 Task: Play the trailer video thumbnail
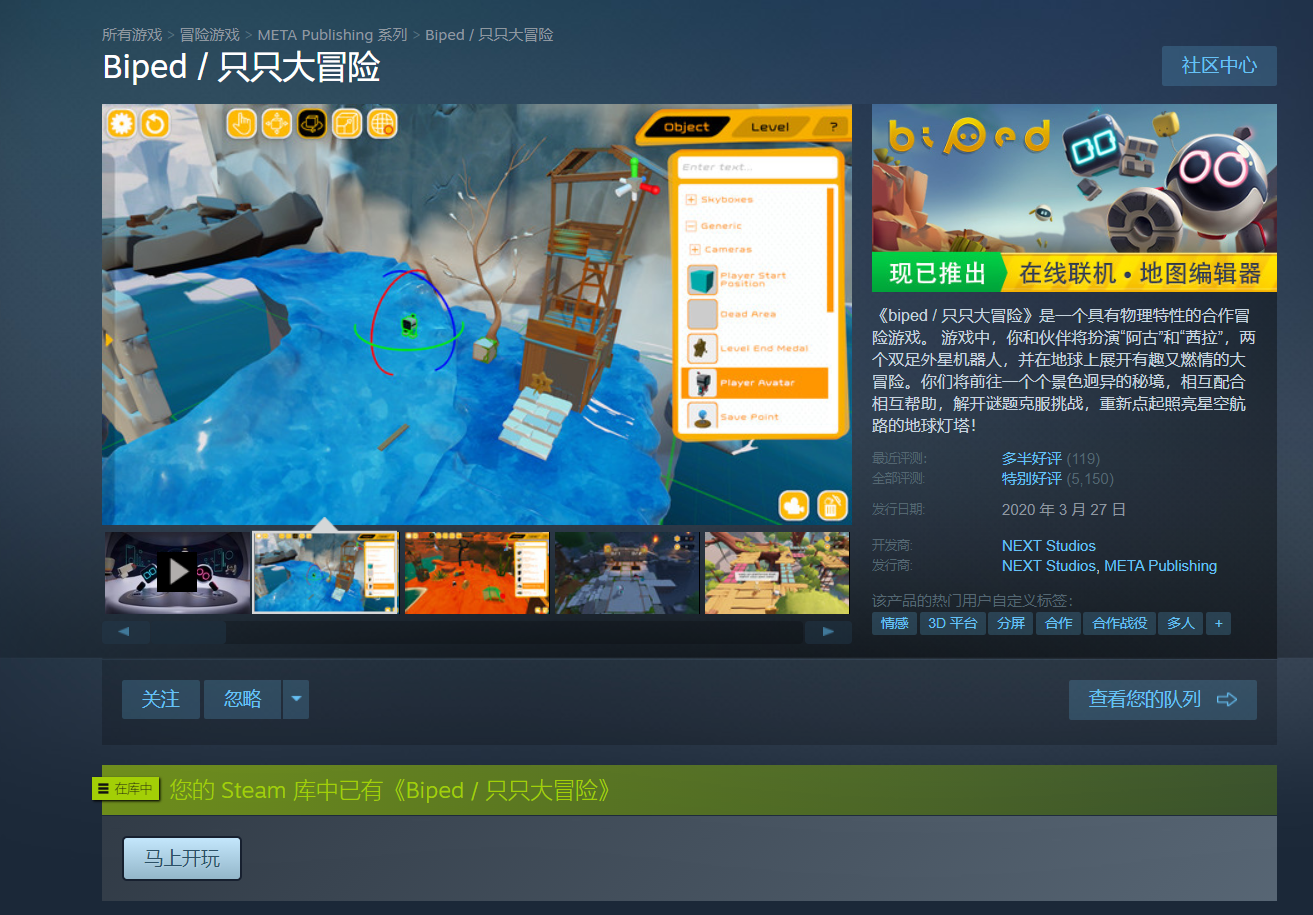[x=177, y=572]
